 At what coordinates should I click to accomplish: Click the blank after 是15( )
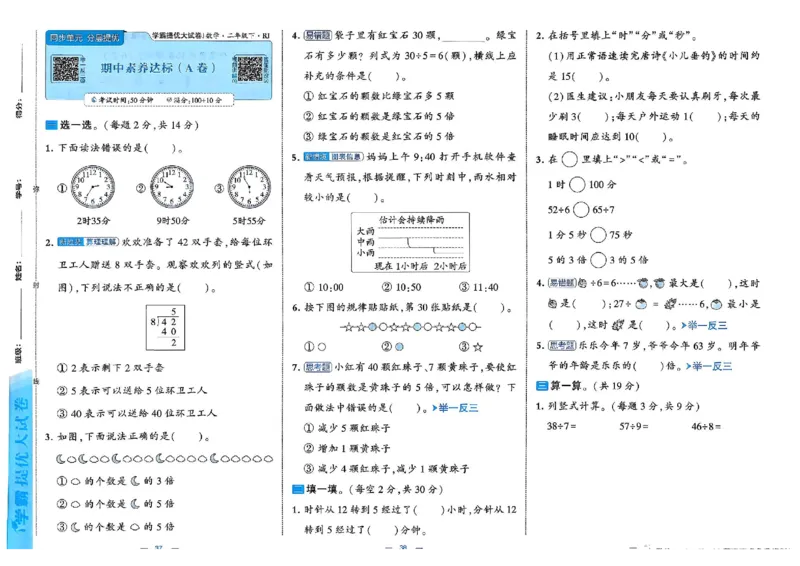(x=587, y=77)
